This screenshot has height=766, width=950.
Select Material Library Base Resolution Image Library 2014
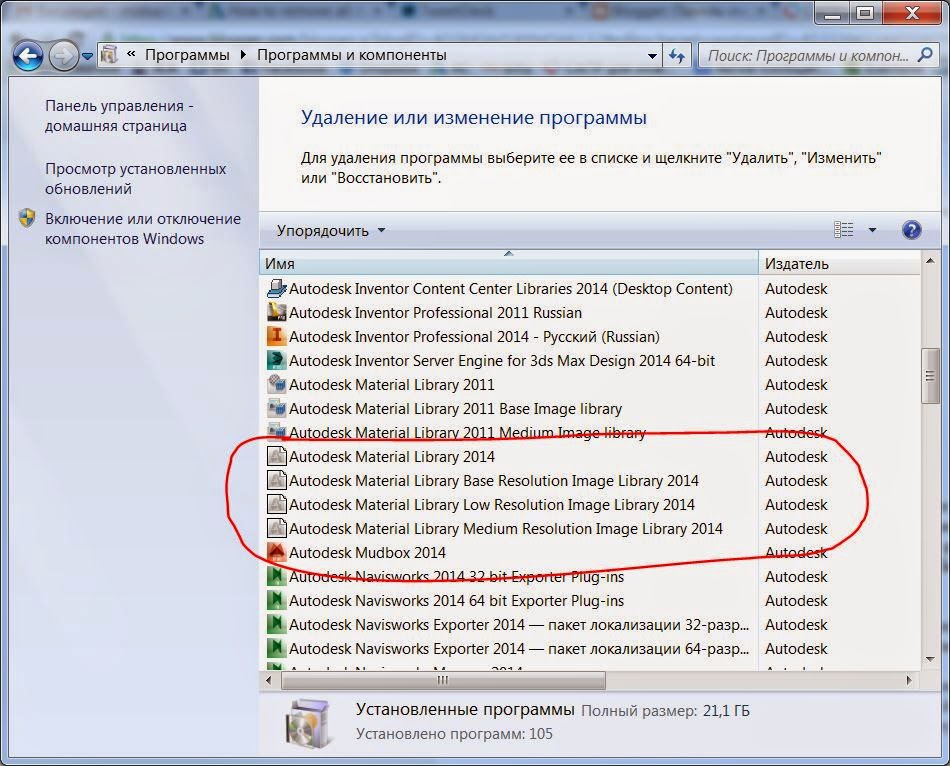pyautogui.click(x=494, y=481)
